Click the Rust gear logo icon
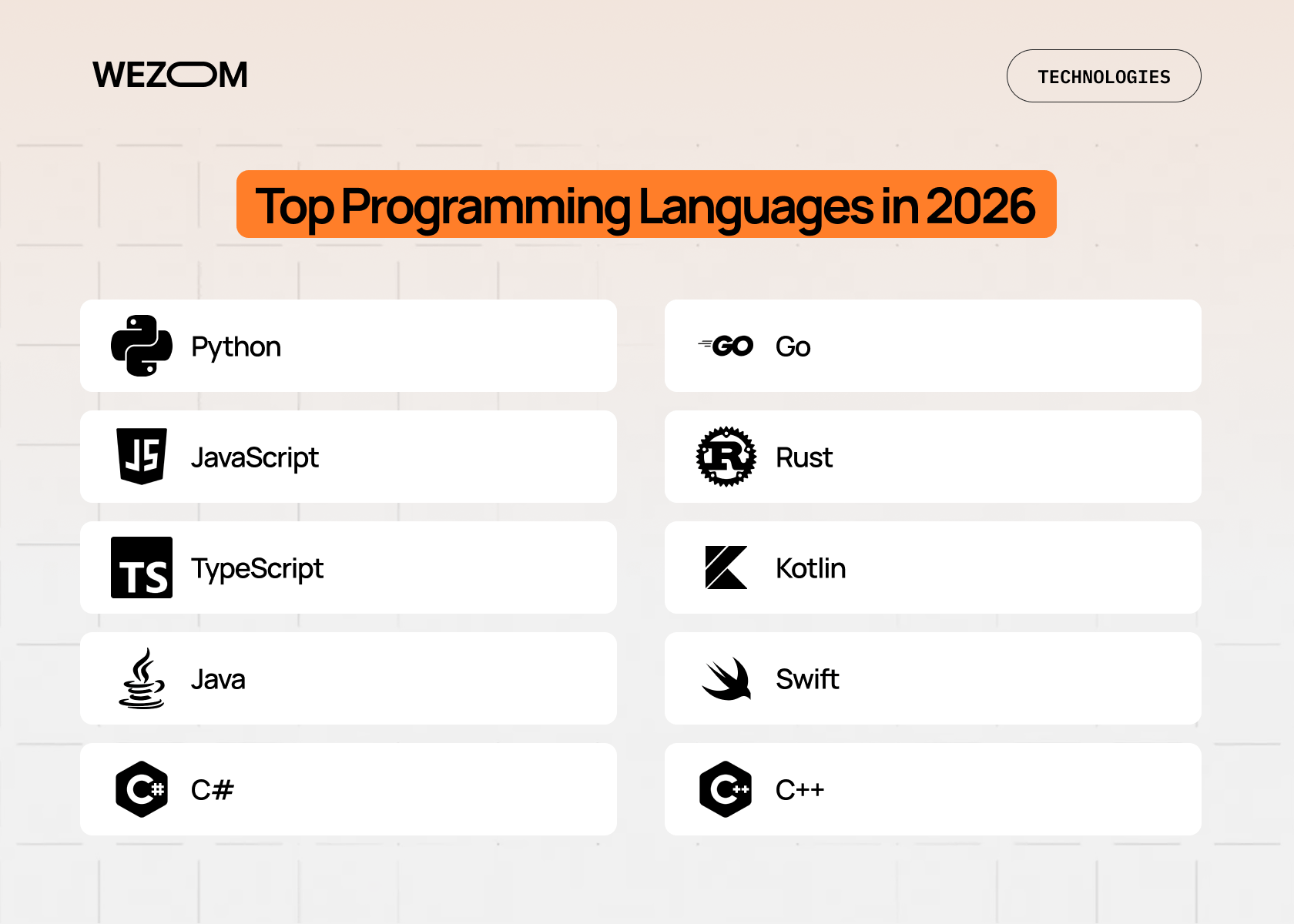The height and width of the screenshot is (924, 1294). (x=726, y=457)
